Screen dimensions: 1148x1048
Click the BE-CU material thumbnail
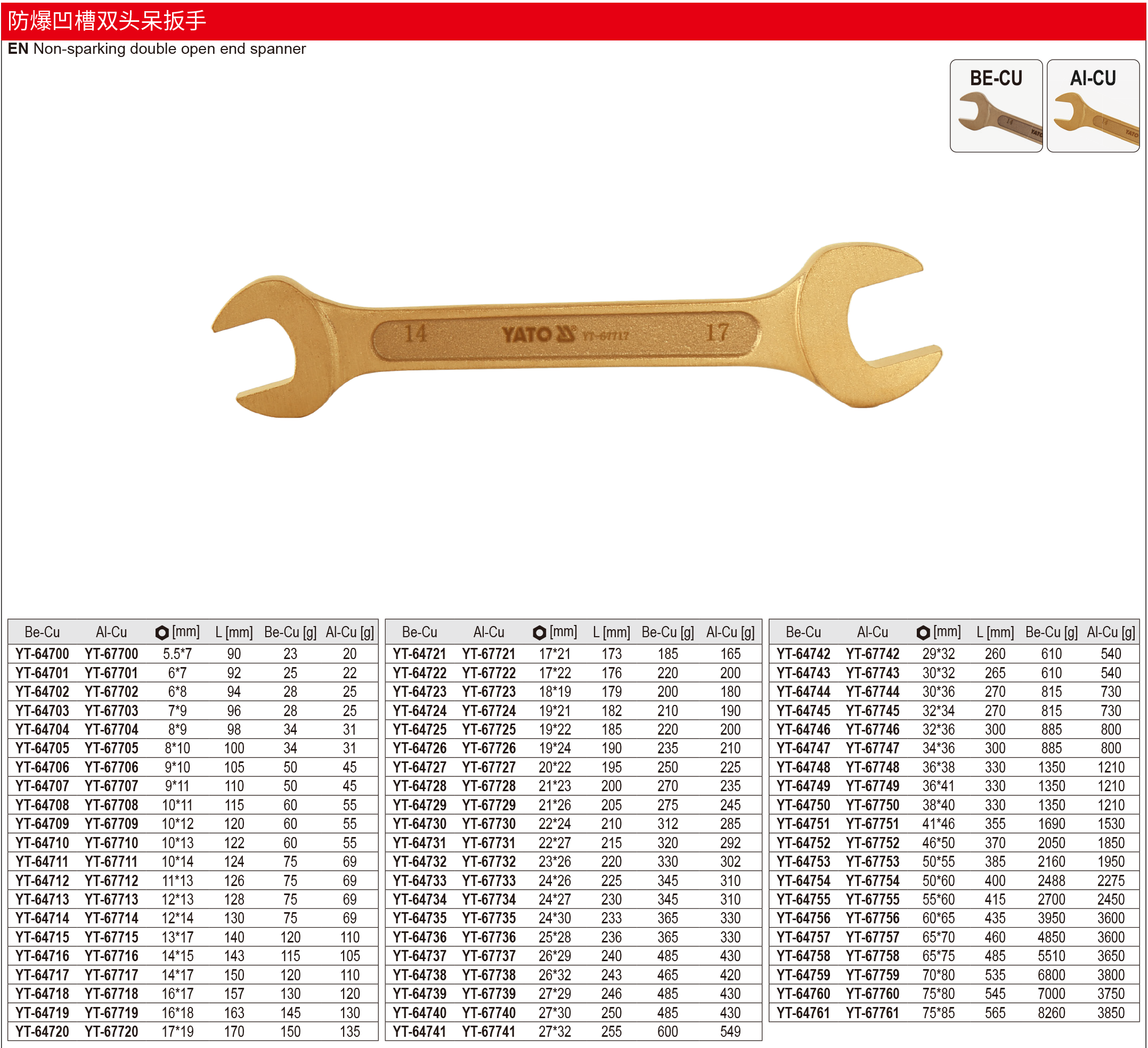point(996,106)
